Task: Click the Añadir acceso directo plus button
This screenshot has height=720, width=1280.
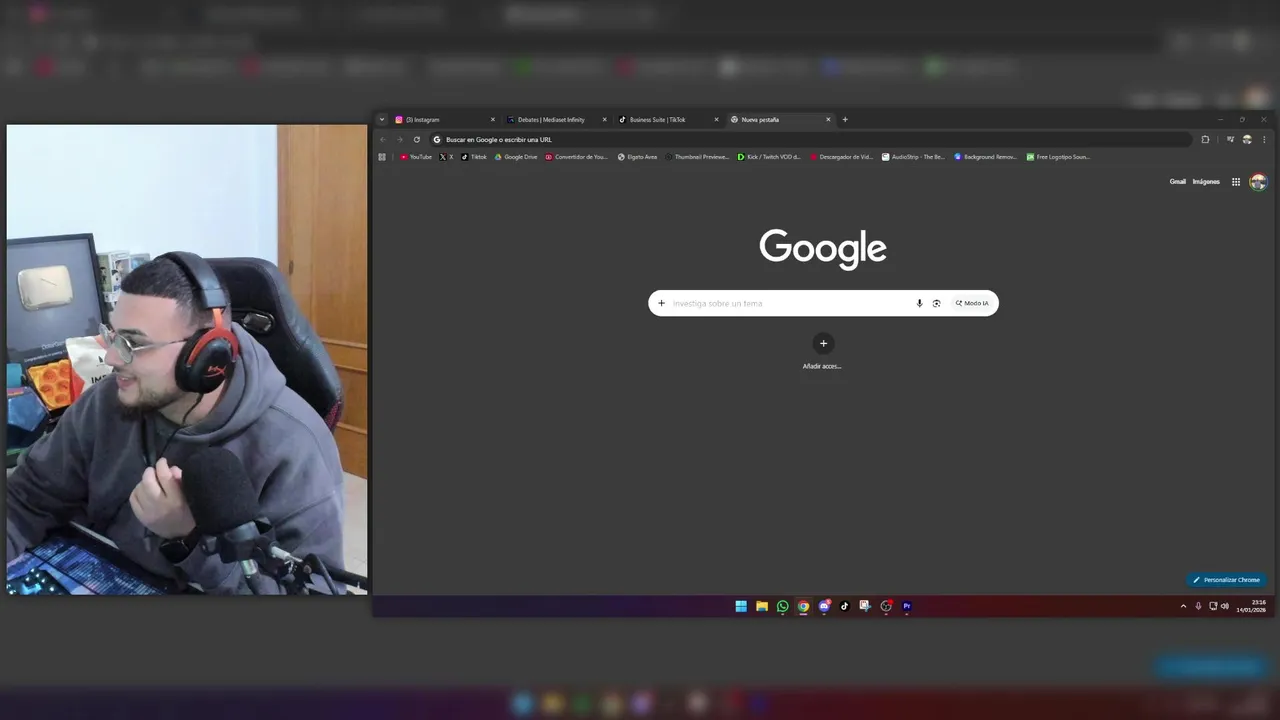Action: click(x=823, y=343)
